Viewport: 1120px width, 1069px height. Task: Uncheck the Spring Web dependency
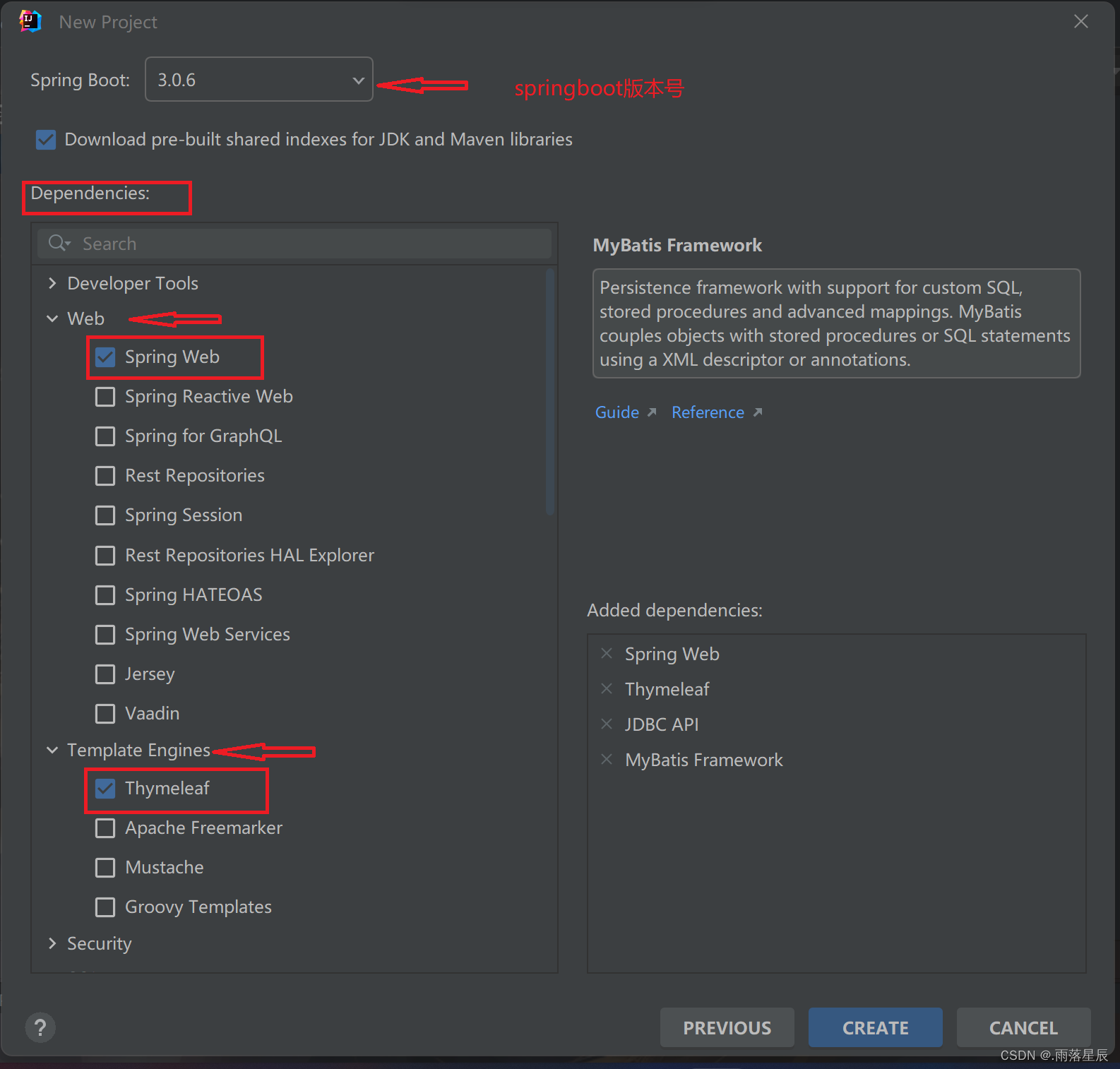point(105,357)
